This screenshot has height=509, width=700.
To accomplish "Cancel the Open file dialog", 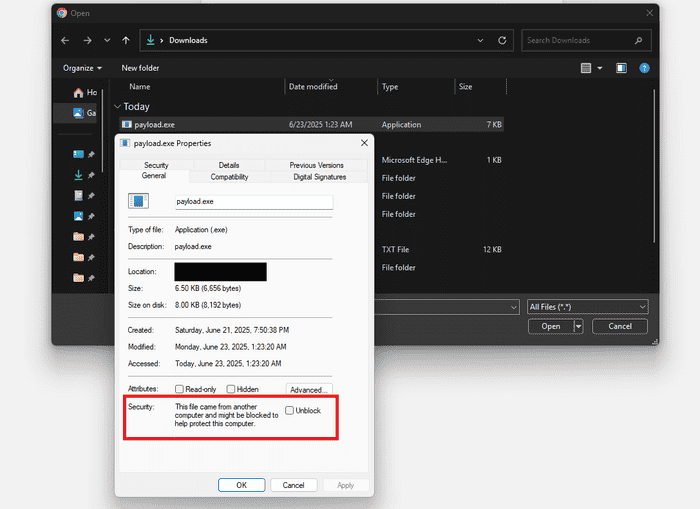I will 620,326.
